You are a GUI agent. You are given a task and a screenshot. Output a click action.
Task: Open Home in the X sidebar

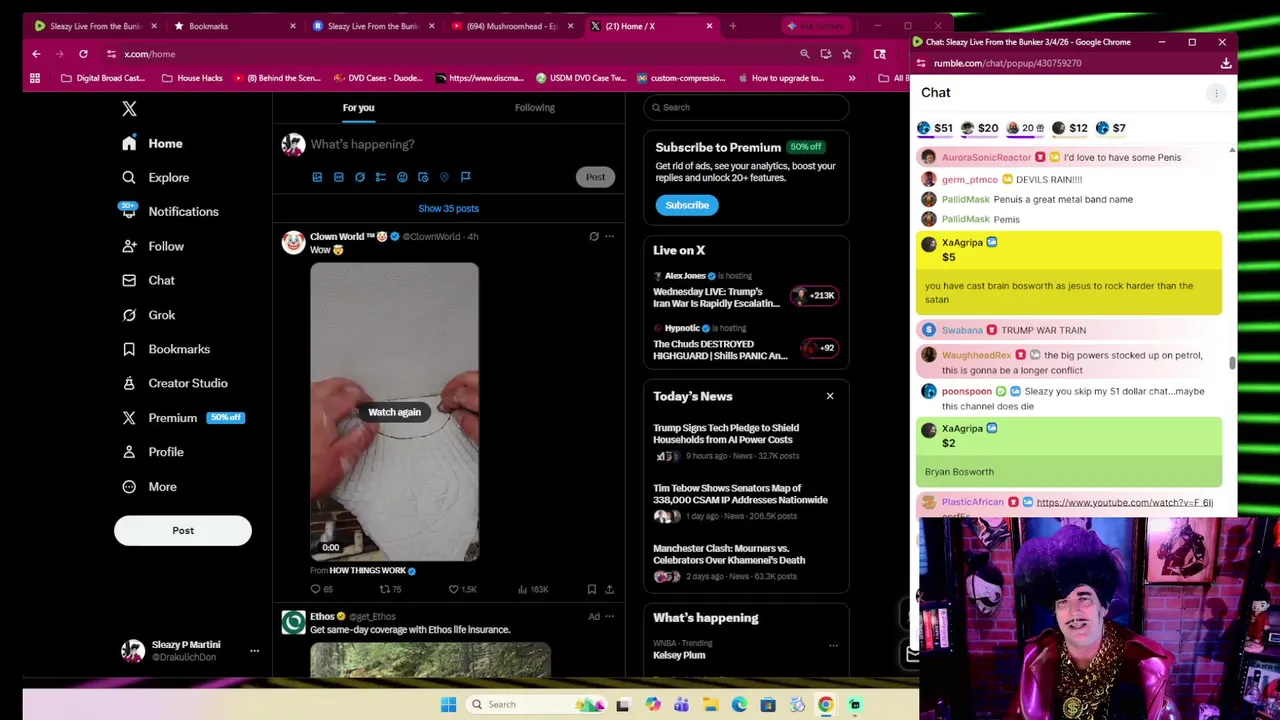[x=153, y=143]
